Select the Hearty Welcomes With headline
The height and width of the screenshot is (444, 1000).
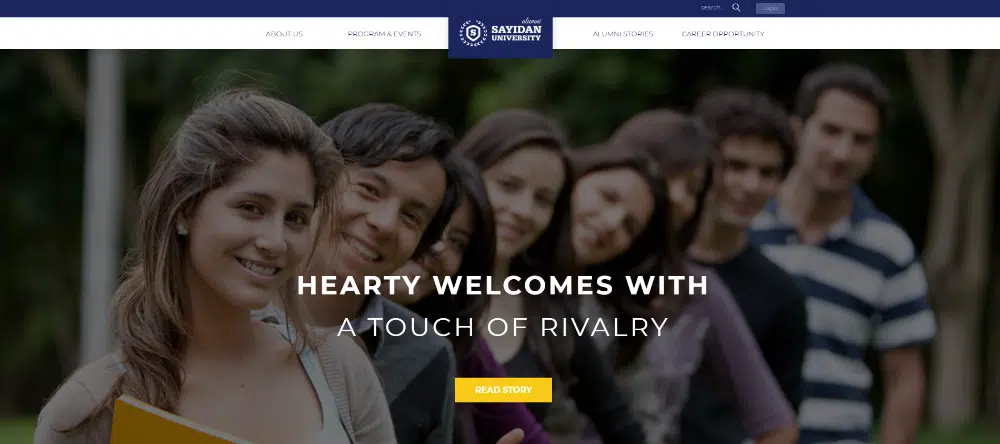(x=503, y=285)
